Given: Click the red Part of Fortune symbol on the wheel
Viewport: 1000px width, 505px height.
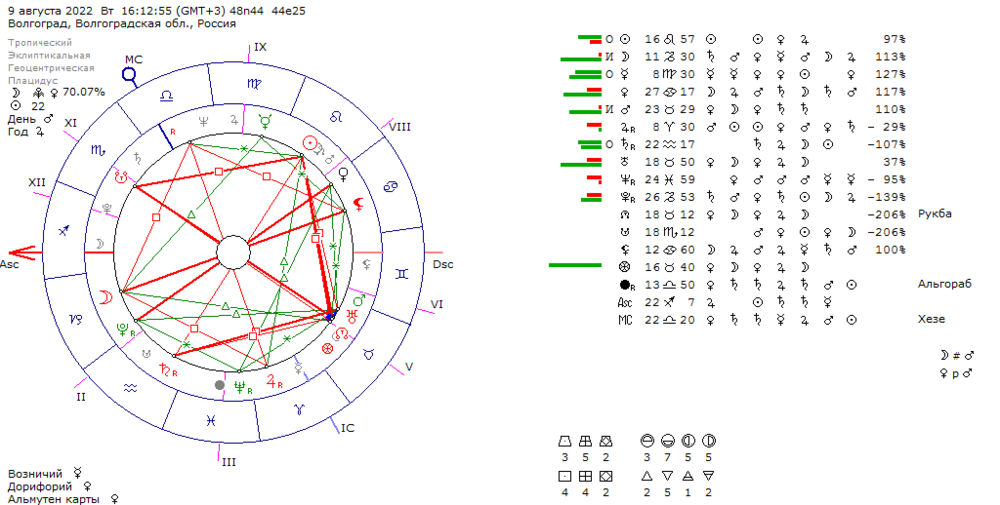Looking at the screenshot, I should tap(327, 348).
